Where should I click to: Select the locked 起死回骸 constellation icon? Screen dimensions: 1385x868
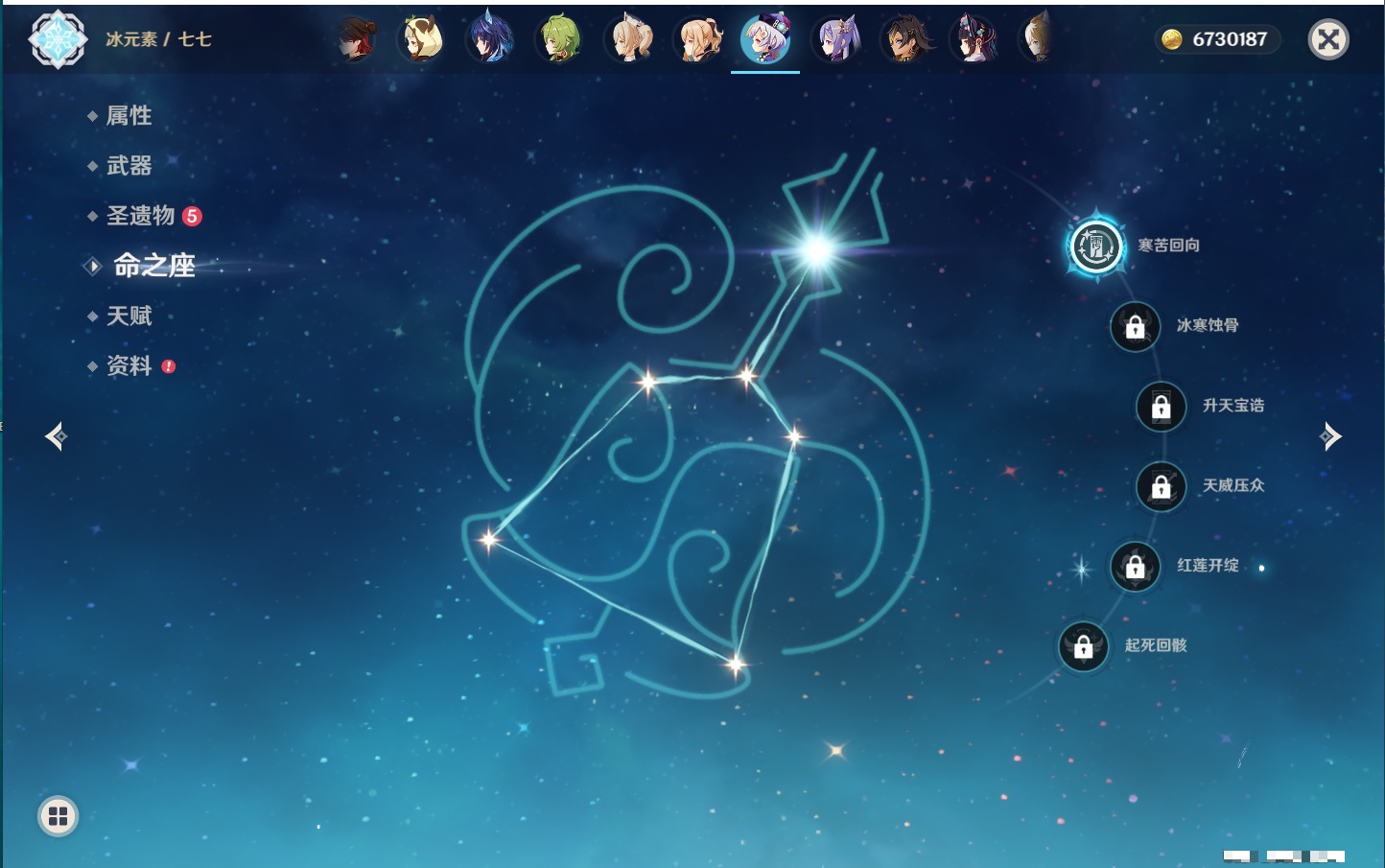1083,646
